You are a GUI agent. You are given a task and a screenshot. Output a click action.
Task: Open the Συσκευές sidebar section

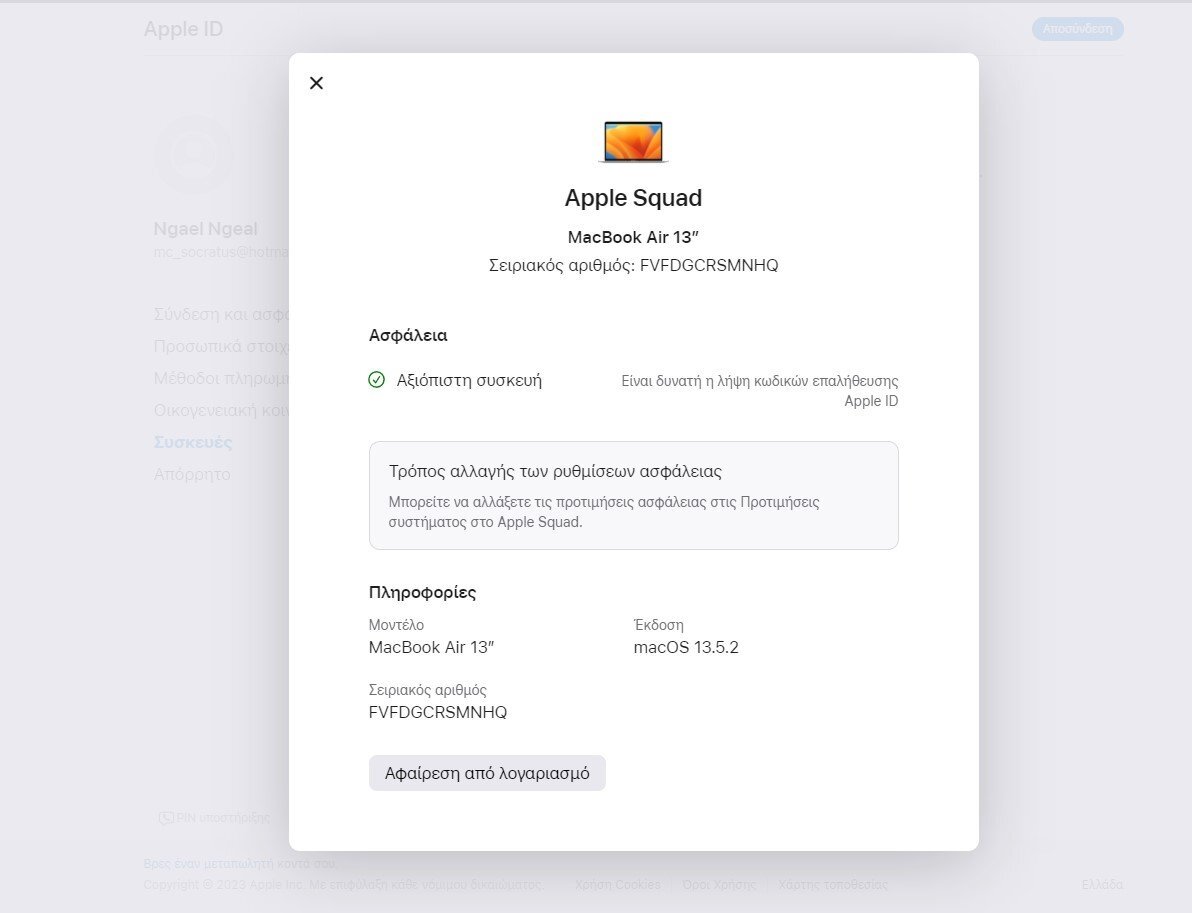[193, 442]
